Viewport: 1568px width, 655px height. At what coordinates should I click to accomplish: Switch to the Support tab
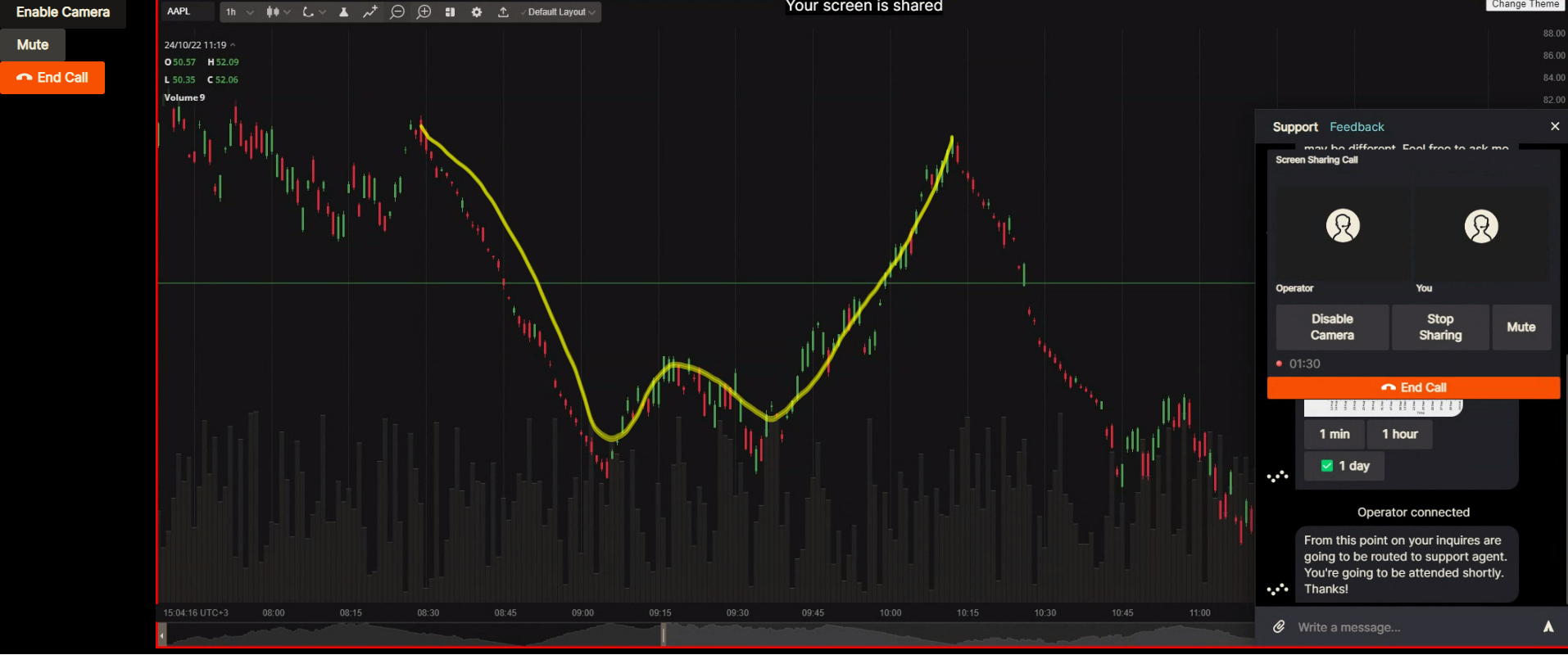pyautogui.click(x=1295, y=127)
